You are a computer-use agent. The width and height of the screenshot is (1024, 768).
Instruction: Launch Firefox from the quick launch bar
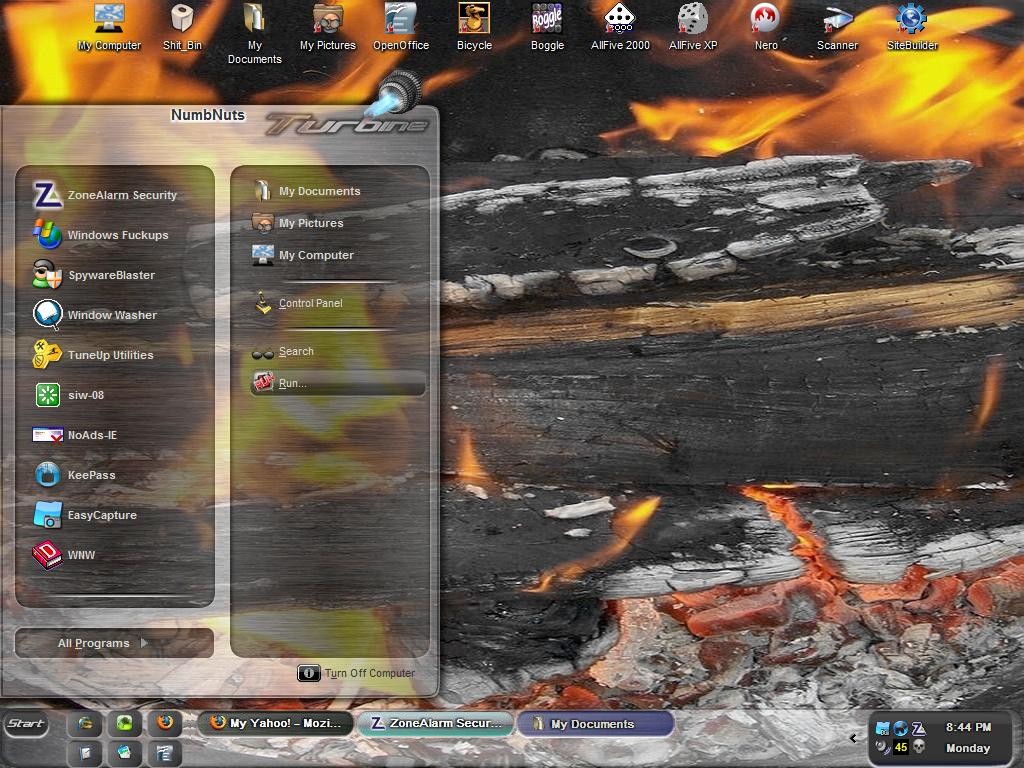click(165, 723)
